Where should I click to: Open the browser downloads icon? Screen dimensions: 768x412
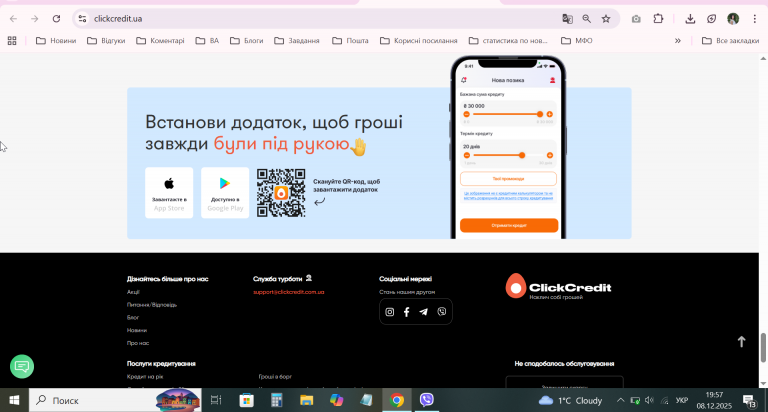[690, 19]
